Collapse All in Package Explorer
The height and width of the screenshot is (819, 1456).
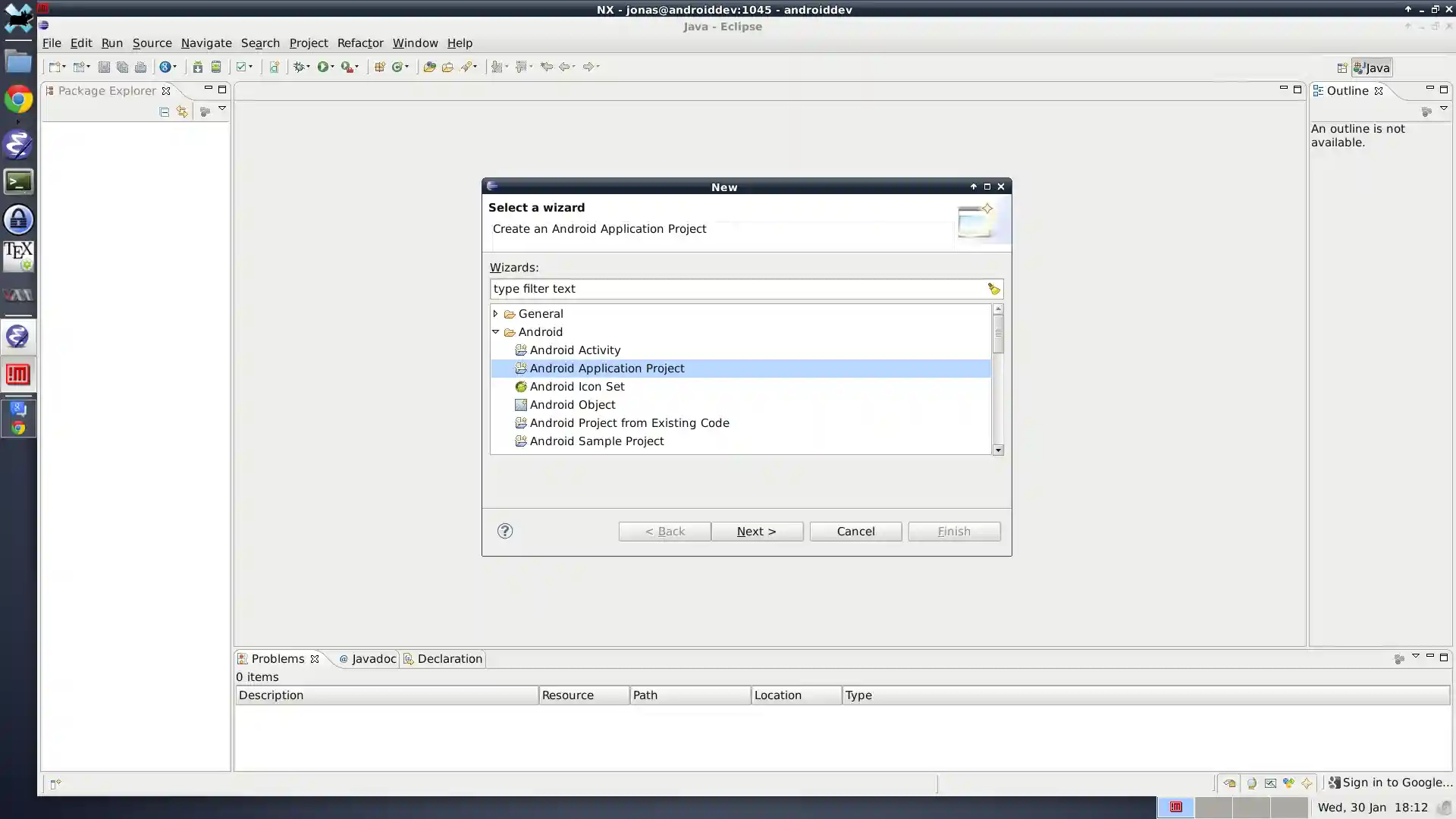pyautogui.click(x=164, y=111)
